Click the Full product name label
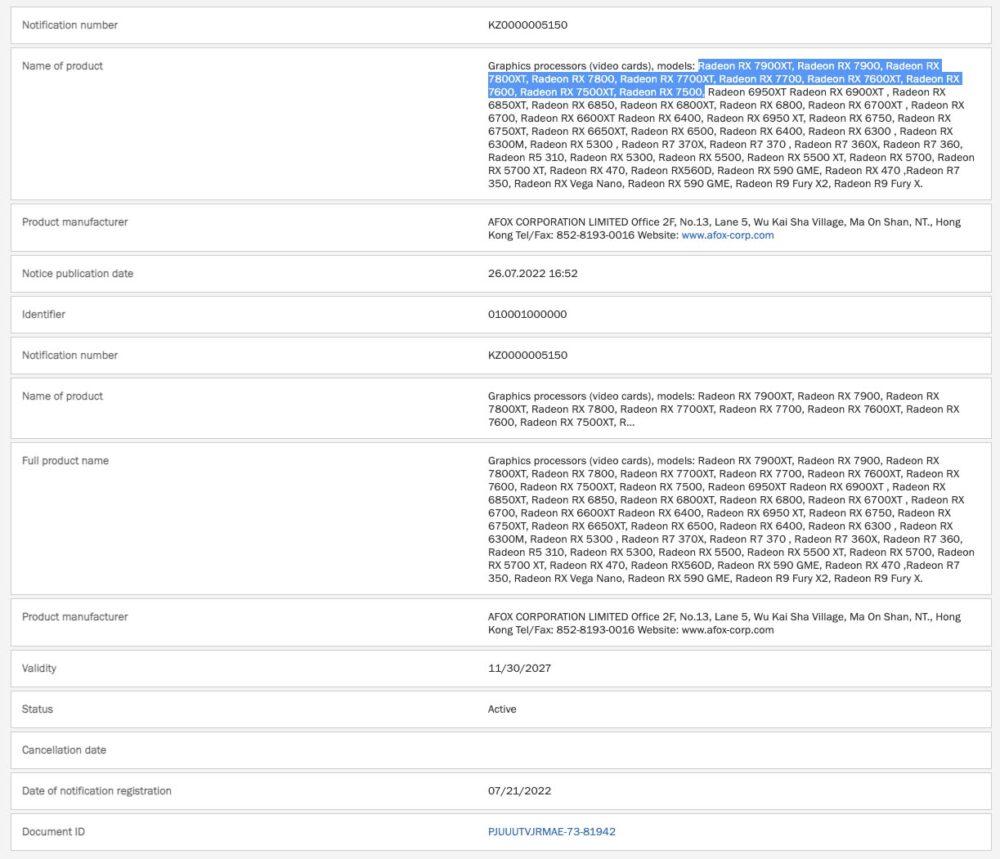 coord(65,461)
